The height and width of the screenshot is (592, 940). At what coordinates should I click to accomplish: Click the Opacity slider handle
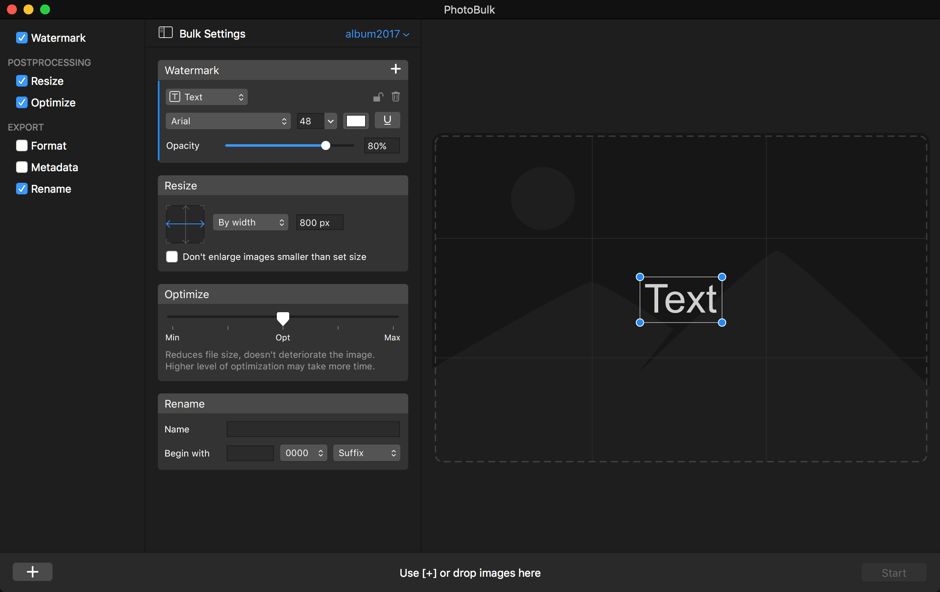325,146
